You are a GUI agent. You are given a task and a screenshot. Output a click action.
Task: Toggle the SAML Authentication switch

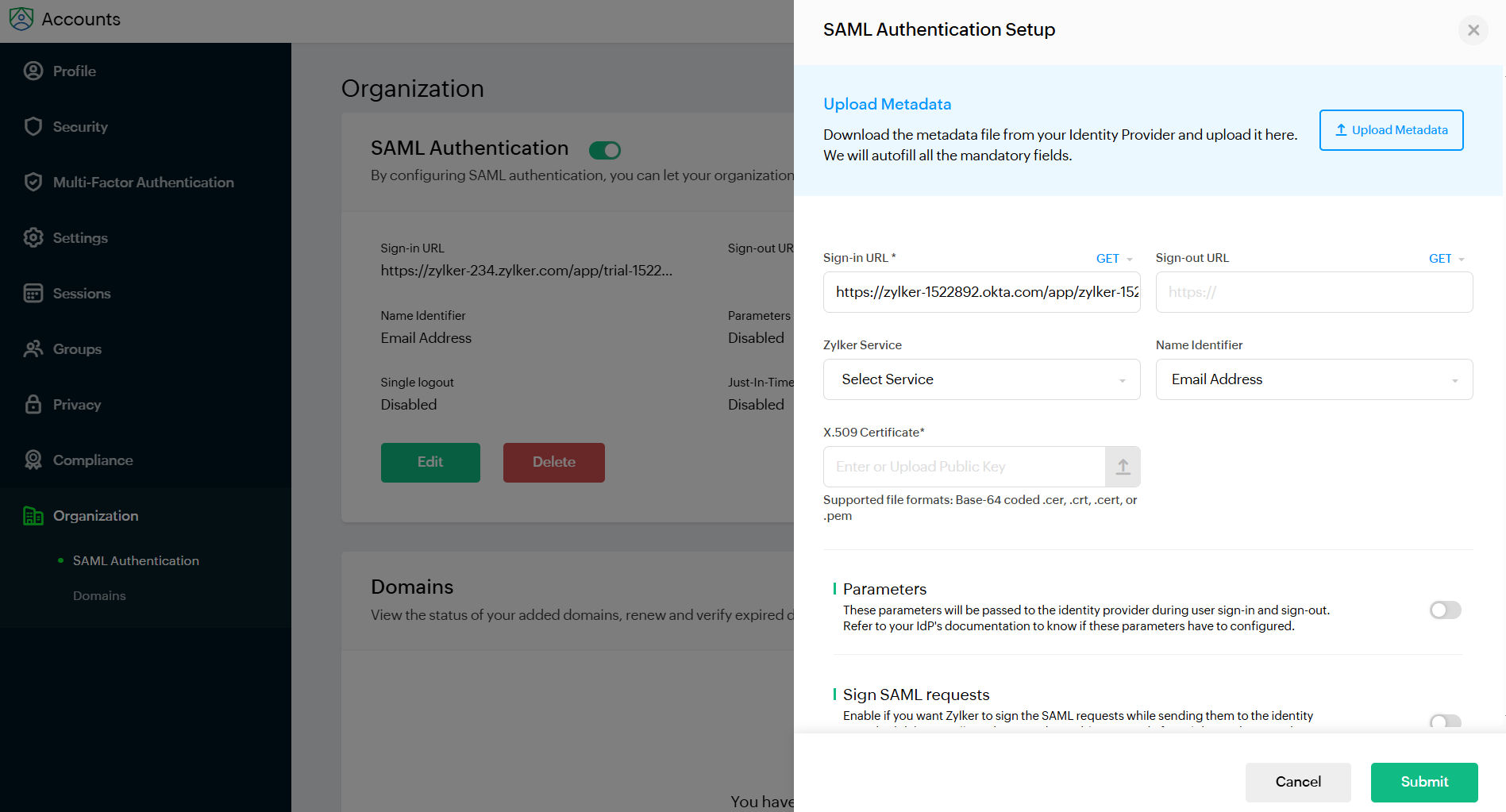point(605,150)
